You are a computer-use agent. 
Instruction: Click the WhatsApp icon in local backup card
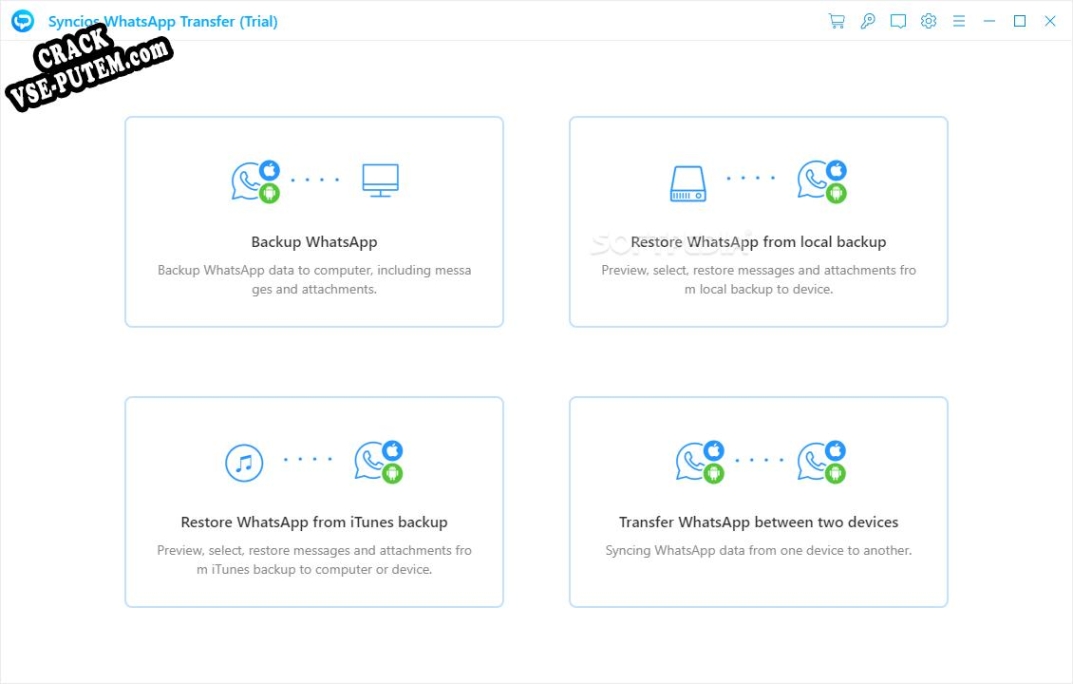click(x=822, y=181)
